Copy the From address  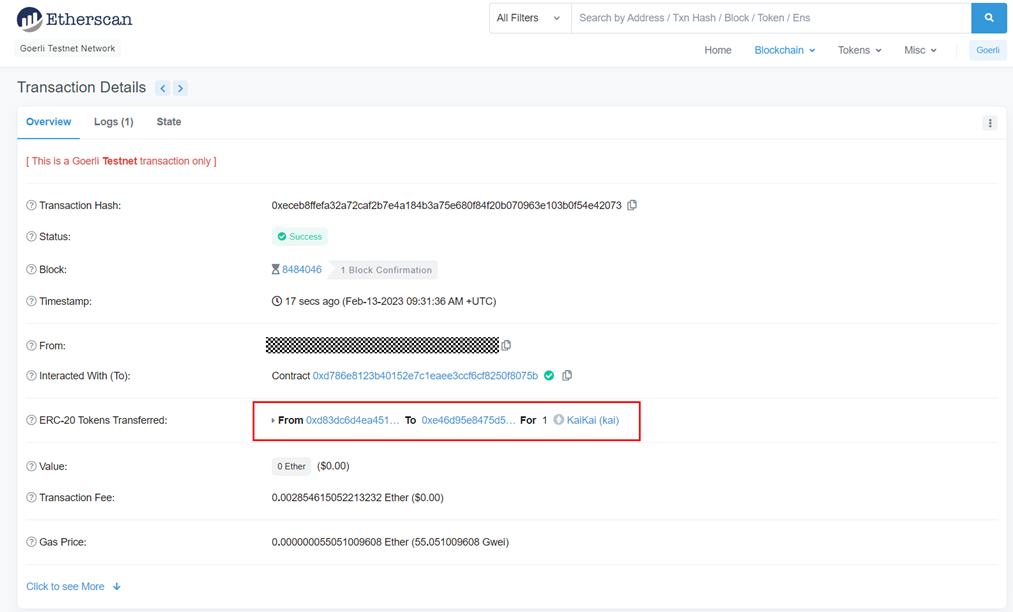pyautogui.click(x=506, y=345)
